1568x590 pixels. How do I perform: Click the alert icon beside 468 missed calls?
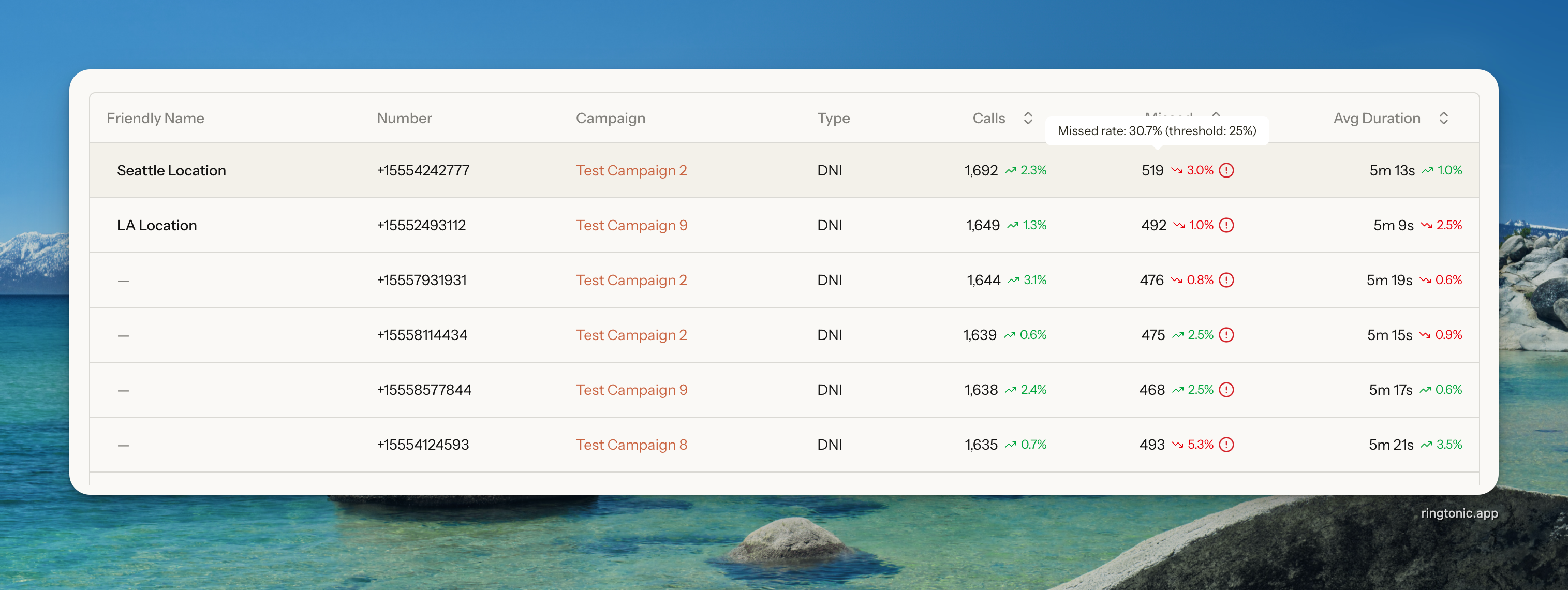click(x=1226, y=390)
